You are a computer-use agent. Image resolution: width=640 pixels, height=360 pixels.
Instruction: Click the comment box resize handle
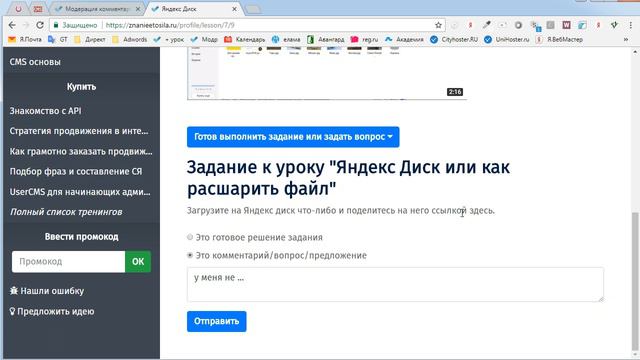(x=600, y=299)
